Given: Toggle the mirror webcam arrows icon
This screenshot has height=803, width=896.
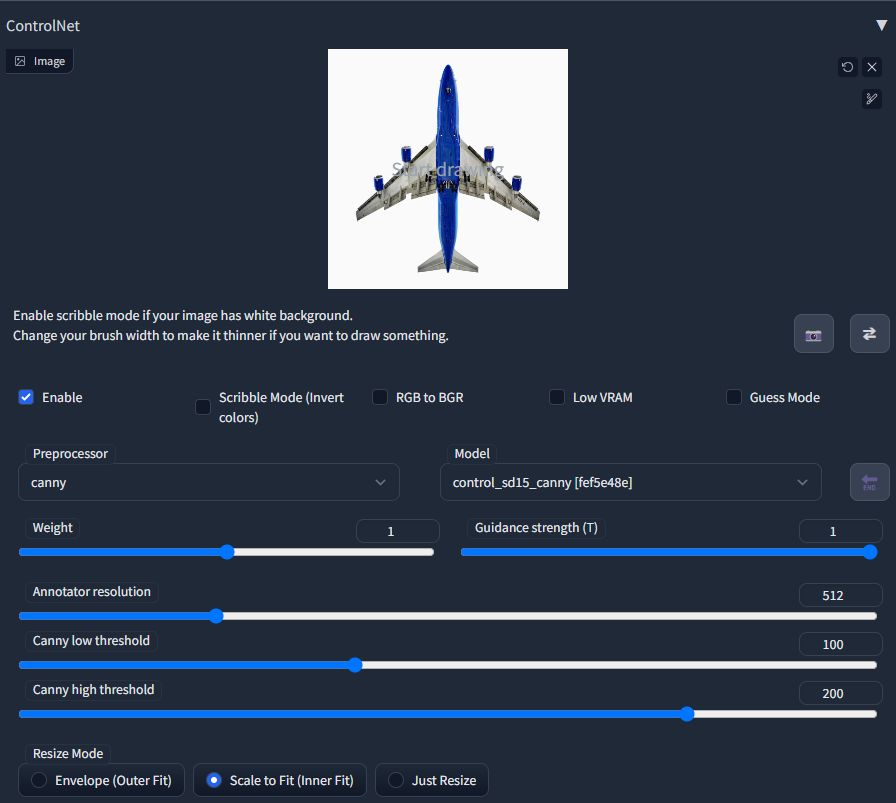Looking at the screenshot, I should 868,333.
